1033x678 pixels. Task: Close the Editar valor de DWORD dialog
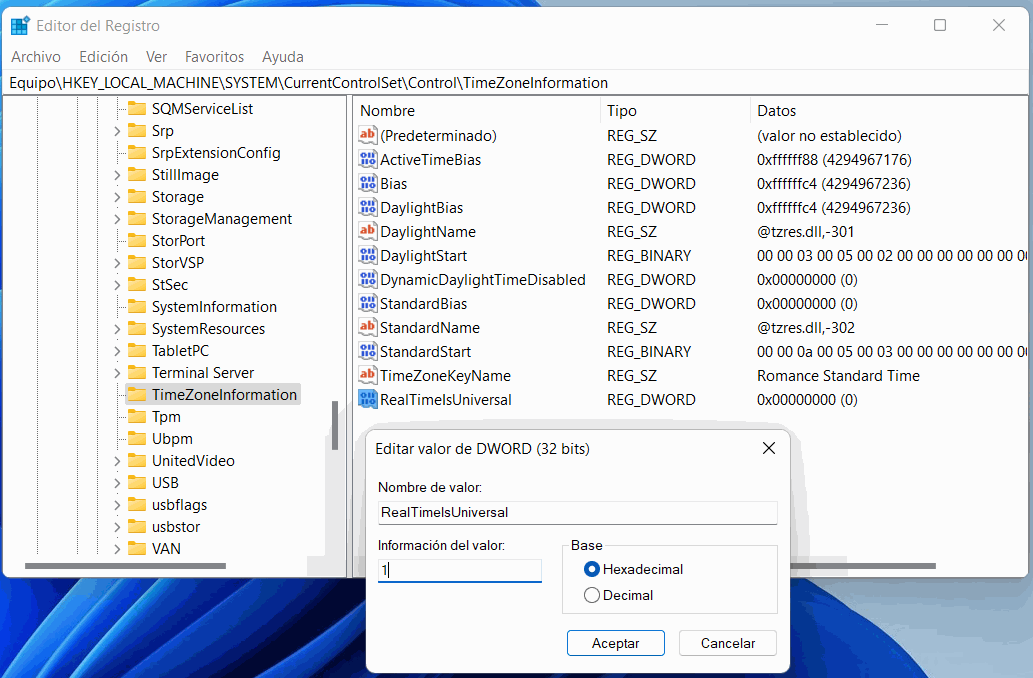(768, 449)
